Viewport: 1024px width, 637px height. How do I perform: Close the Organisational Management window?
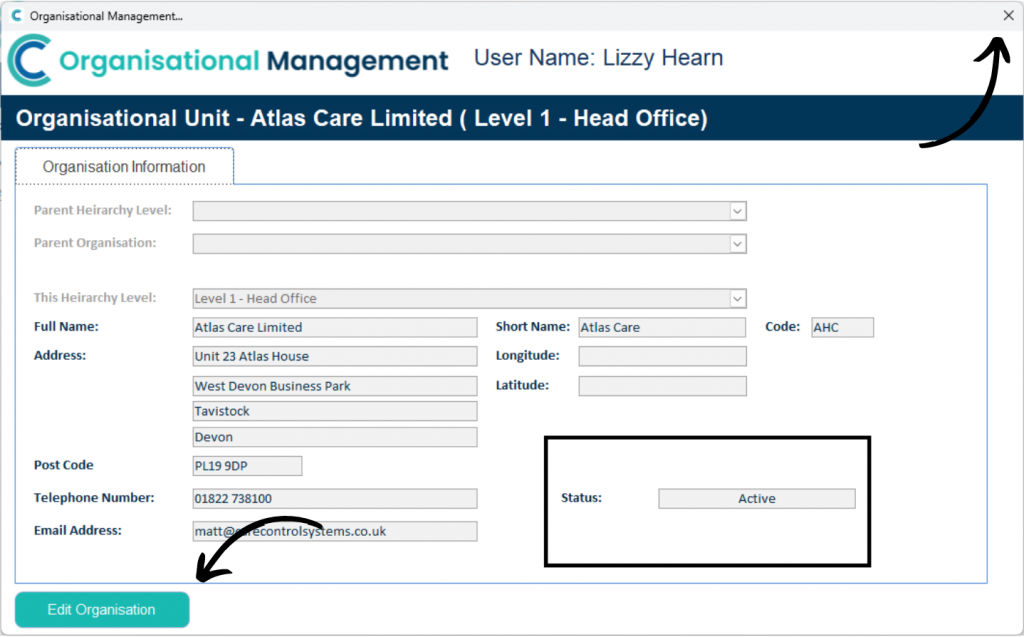1008,16
